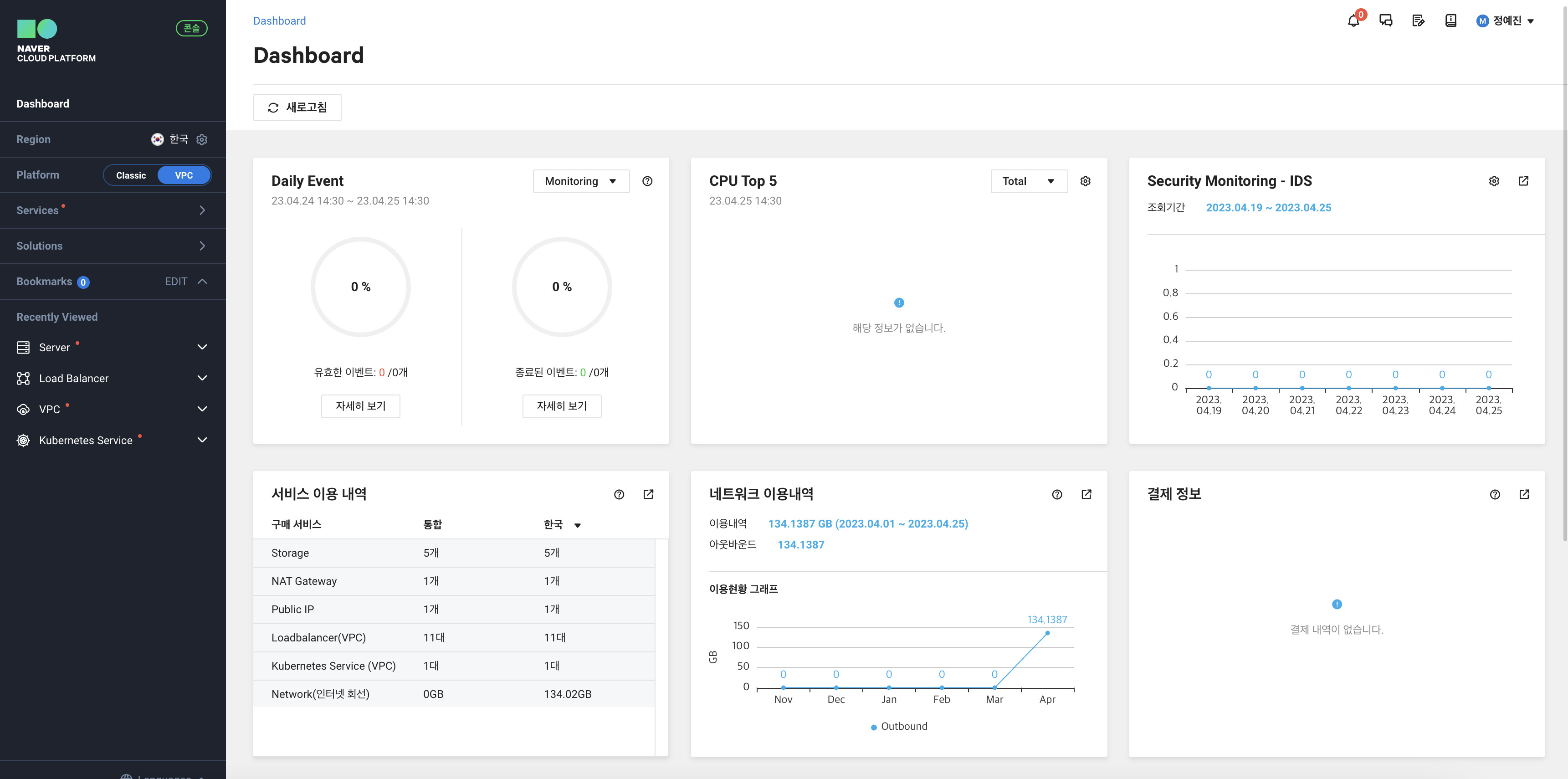Click 결제 정보 help question icon
The image size is (1568, 779).
(1495, 495)
